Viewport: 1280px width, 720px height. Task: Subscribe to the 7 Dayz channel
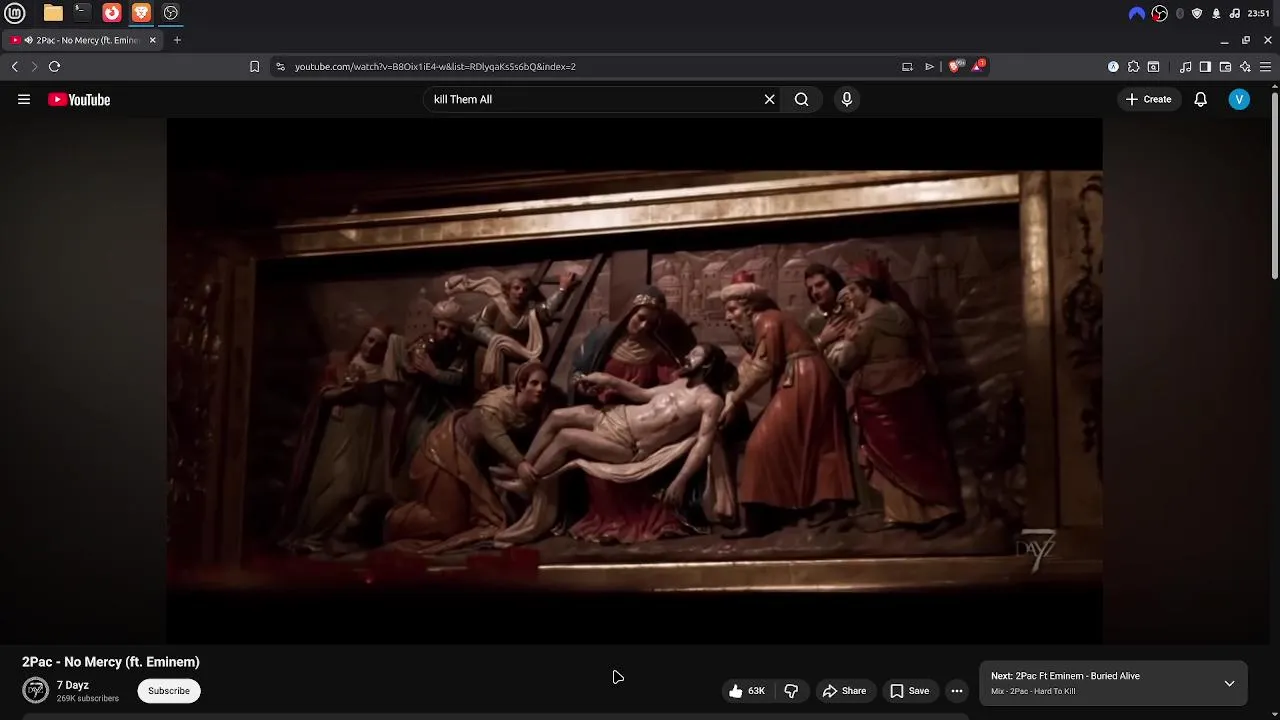click(x=169, y=691)
